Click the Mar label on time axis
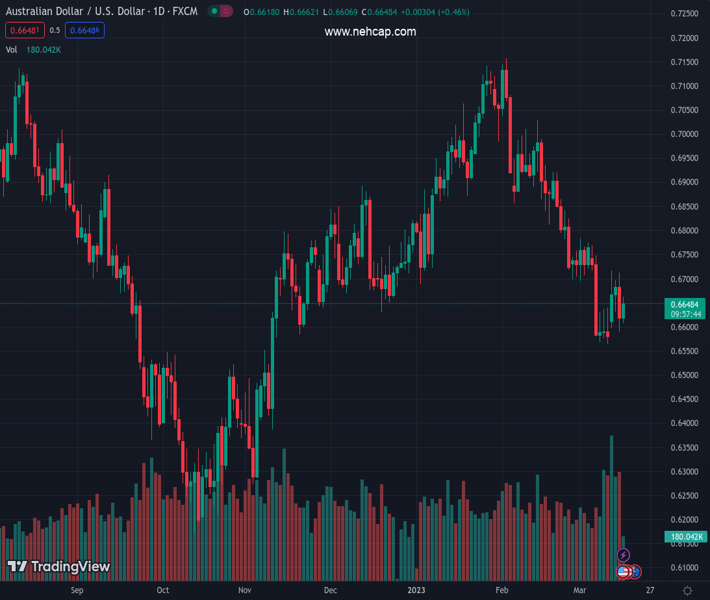Viewport: 710px width, 600px height. click(578, 591)
